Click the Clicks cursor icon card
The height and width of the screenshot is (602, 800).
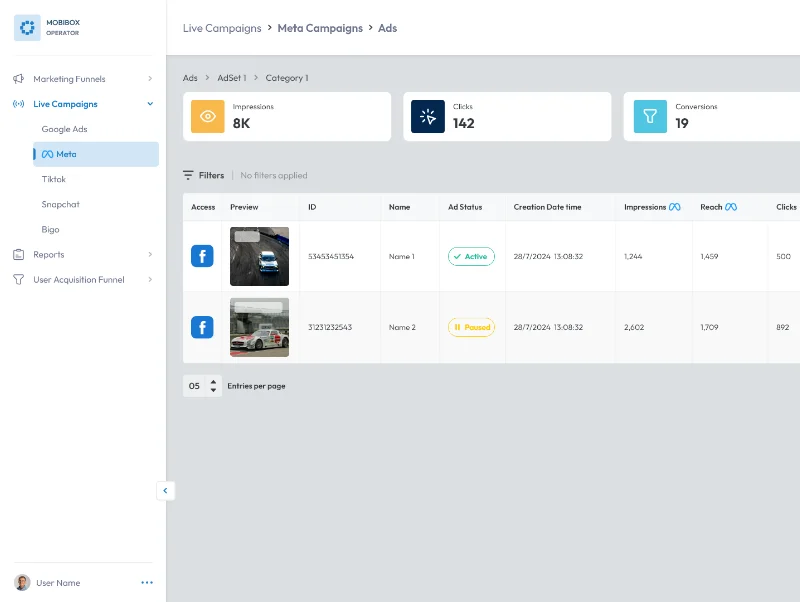coord(427,116)
